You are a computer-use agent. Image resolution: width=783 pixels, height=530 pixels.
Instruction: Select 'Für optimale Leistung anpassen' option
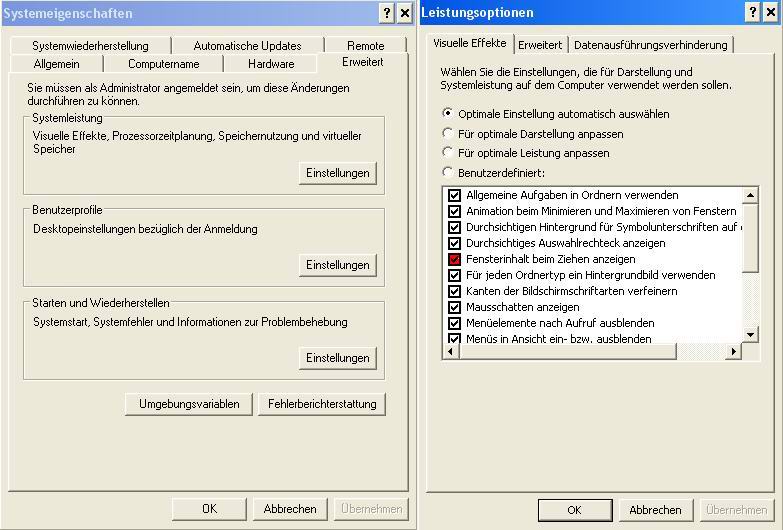pos(448,153)
